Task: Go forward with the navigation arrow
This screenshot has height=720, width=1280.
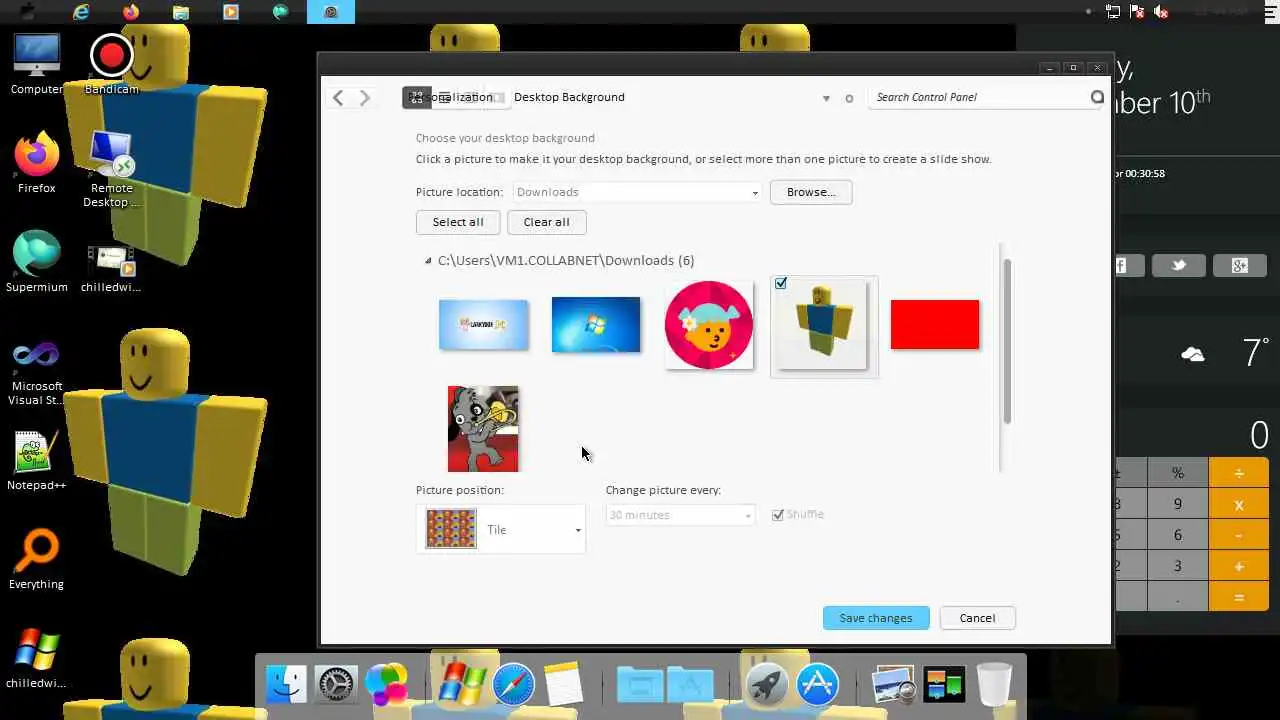Action: [365, 97]
